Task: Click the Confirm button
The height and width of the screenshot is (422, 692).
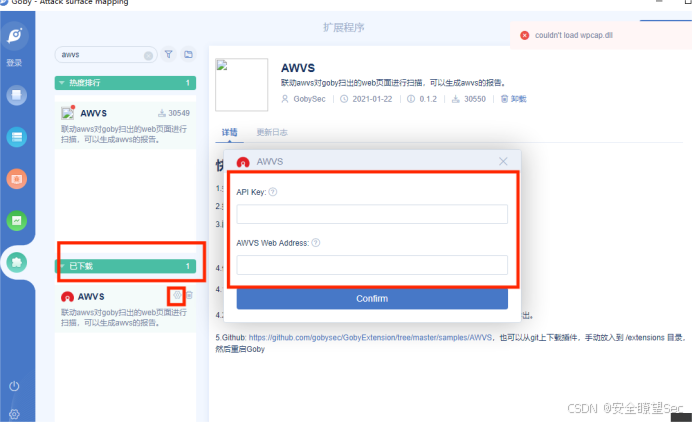Action: 372,299
